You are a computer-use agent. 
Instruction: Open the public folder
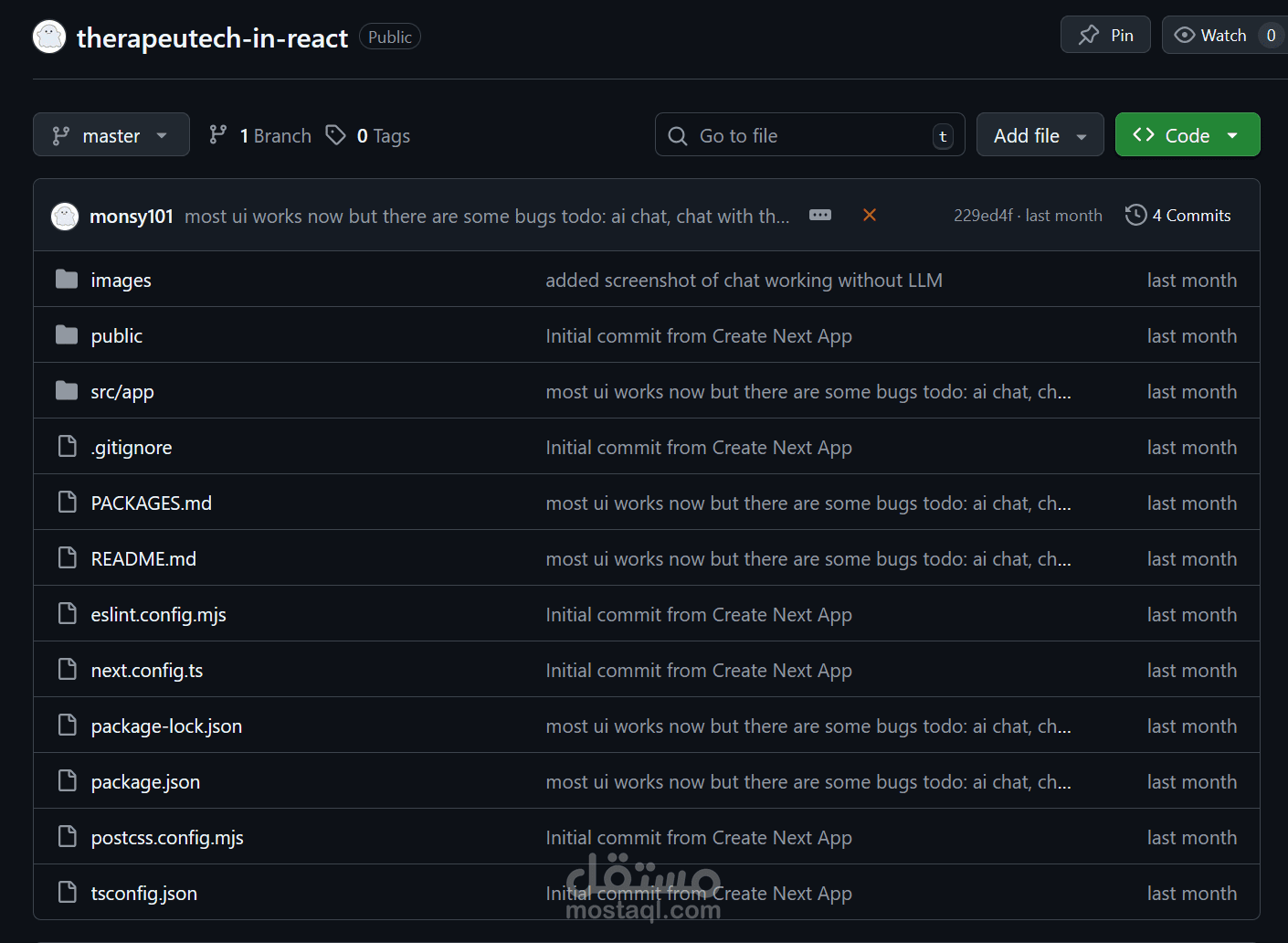pyautogui.click(x=117, y=336)
